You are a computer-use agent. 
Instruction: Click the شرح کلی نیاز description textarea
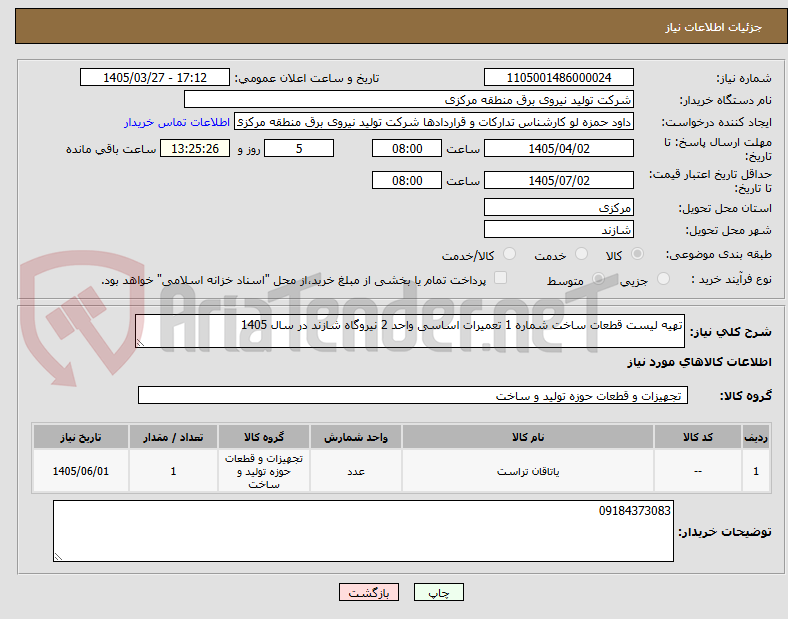410,331
